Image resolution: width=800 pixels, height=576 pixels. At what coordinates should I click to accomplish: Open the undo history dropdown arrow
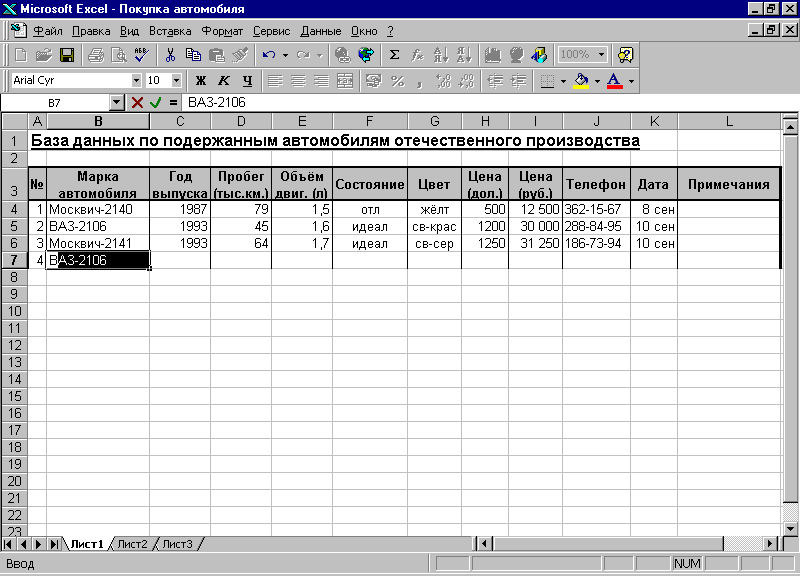click(285, 55)
